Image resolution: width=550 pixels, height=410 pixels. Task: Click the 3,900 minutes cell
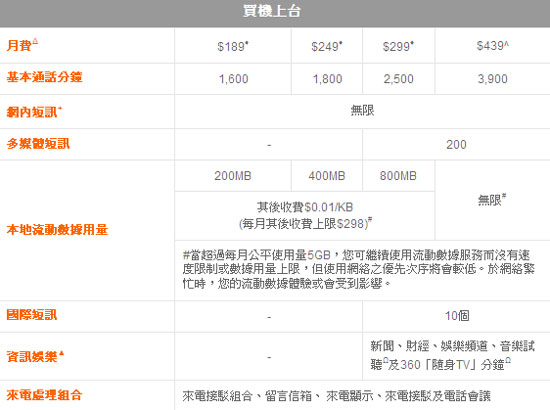click(492, 79)
